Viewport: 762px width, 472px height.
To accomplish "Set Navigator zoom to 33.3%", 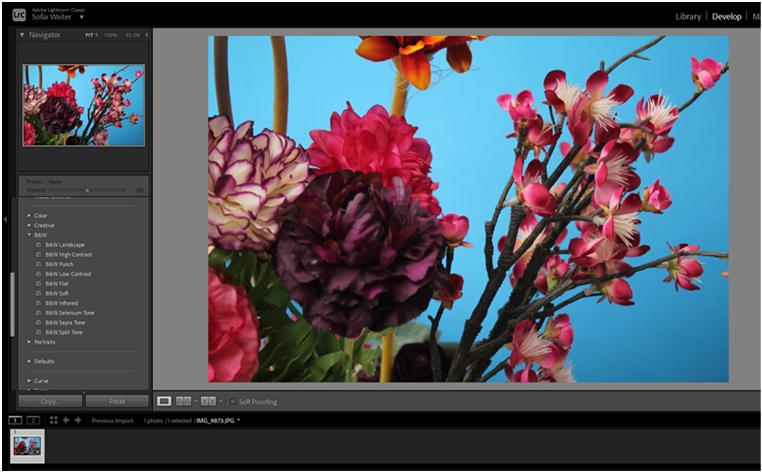I will [x=133, y=35].
